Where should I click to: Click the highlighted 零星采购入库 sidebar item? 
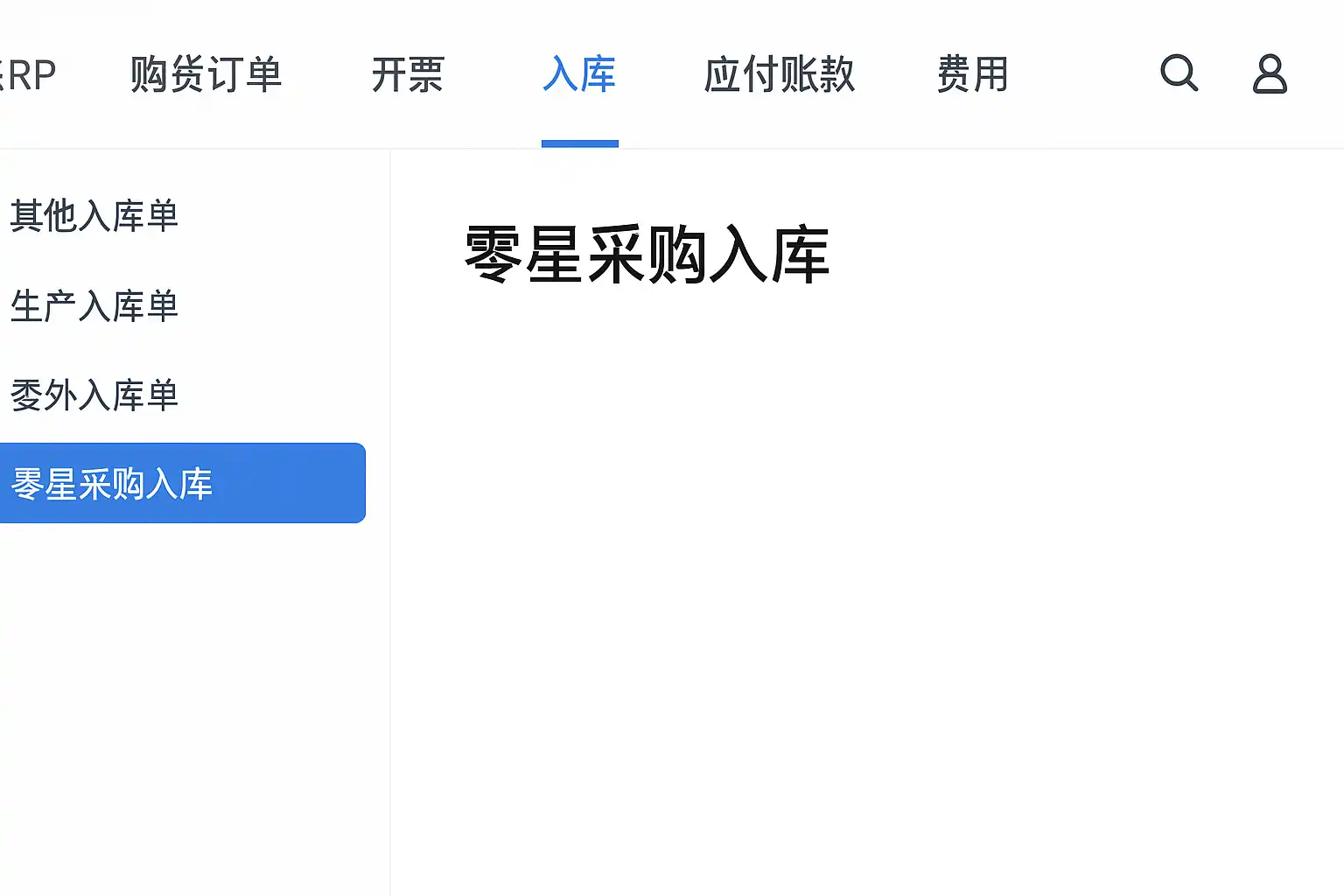tap(112, 484)
